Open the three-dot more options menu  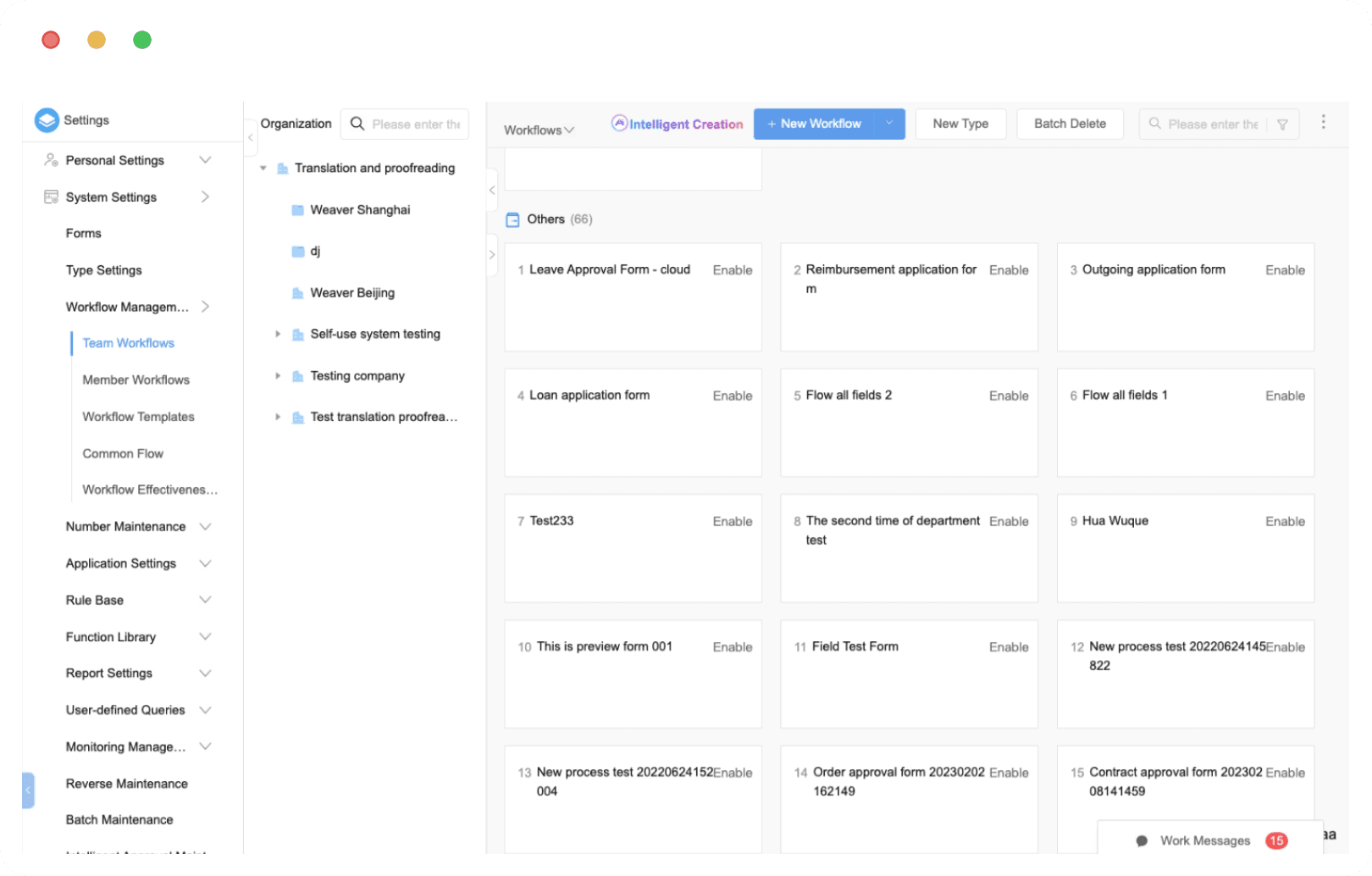(1323, 122)
